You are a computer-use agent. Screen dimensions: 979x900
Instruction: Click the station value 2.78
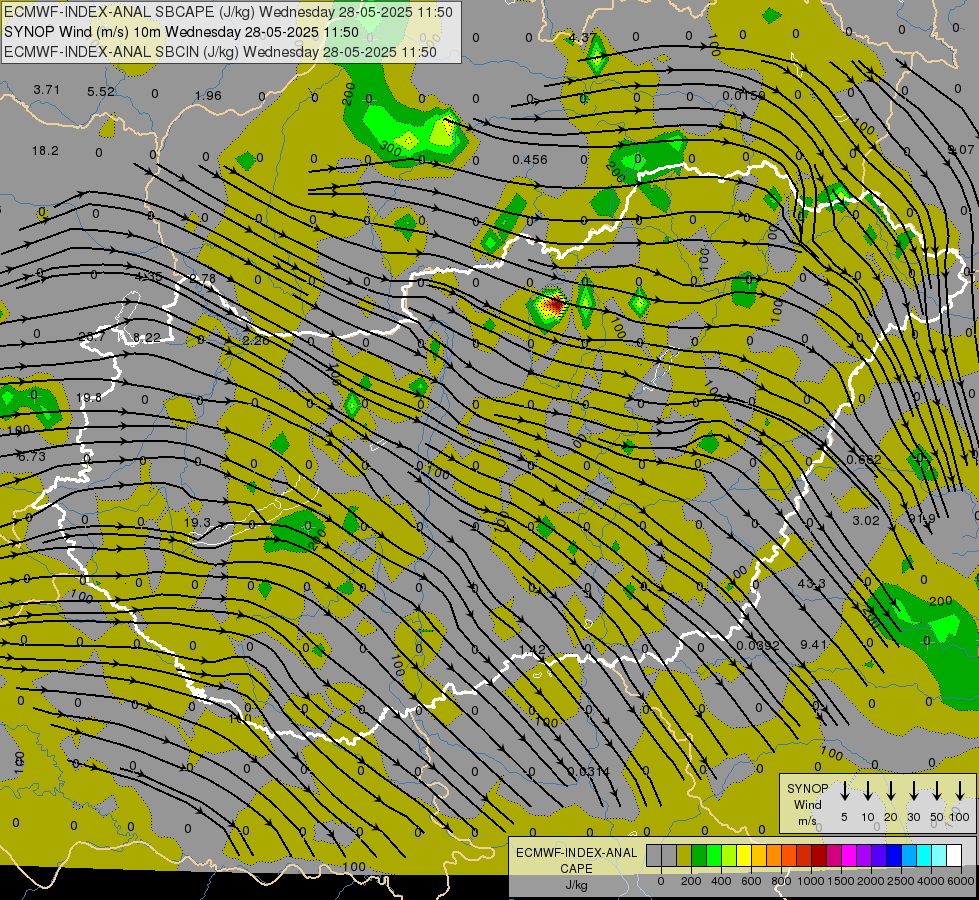[x=202, y=279]
